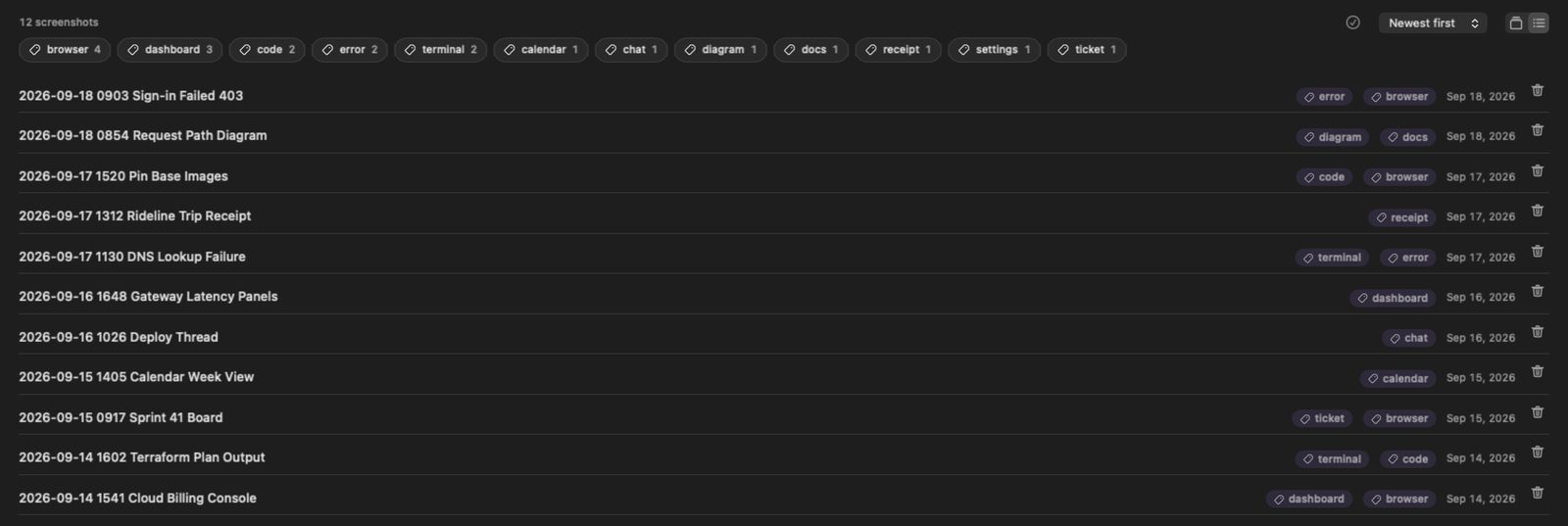Toggle the error 2 tag filter
The image size is (1568, 526).
point(350,49)
